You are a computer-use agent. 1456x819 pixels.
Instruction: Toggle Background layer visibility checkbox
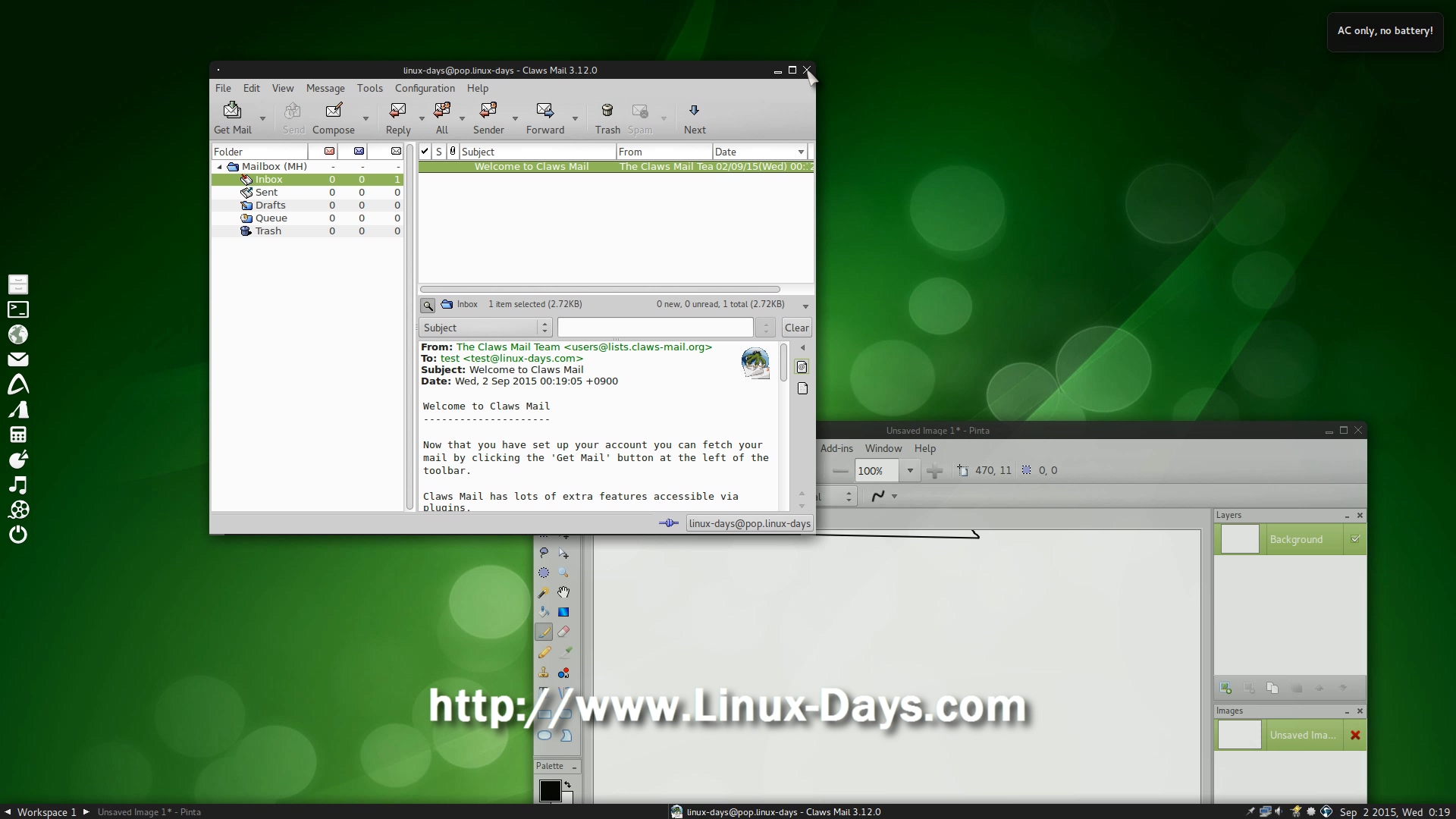(x=1355, y=539)
